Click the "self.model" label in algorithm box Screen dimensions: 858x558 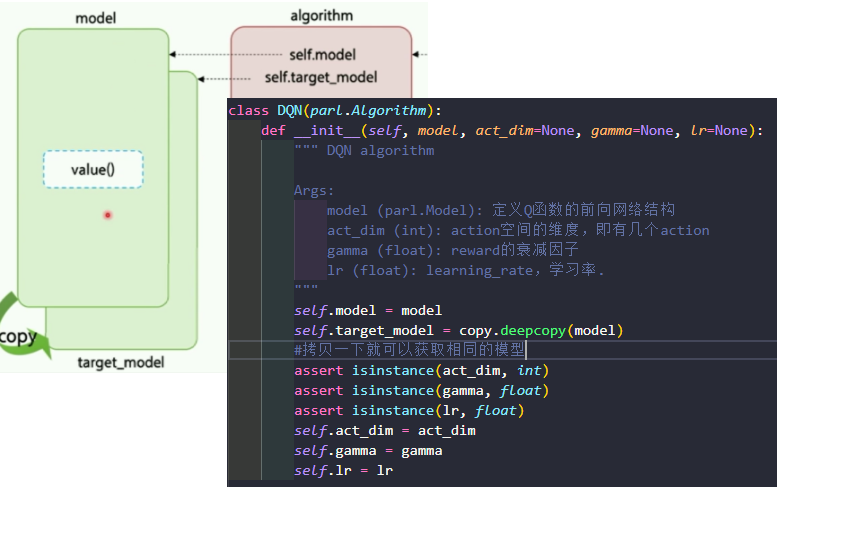click(x=322, y=55)
